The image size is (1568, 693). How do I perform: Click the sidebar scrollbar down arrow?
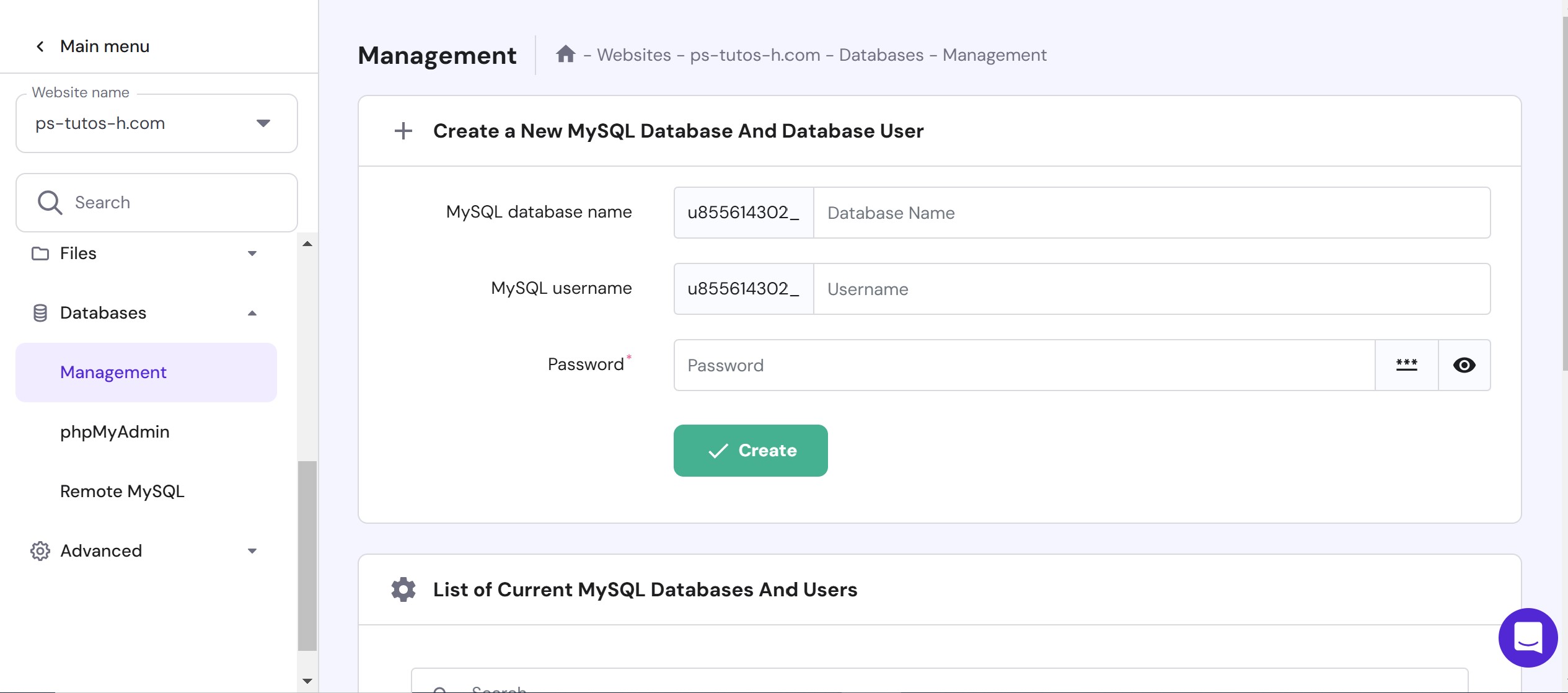pos(307,681)
